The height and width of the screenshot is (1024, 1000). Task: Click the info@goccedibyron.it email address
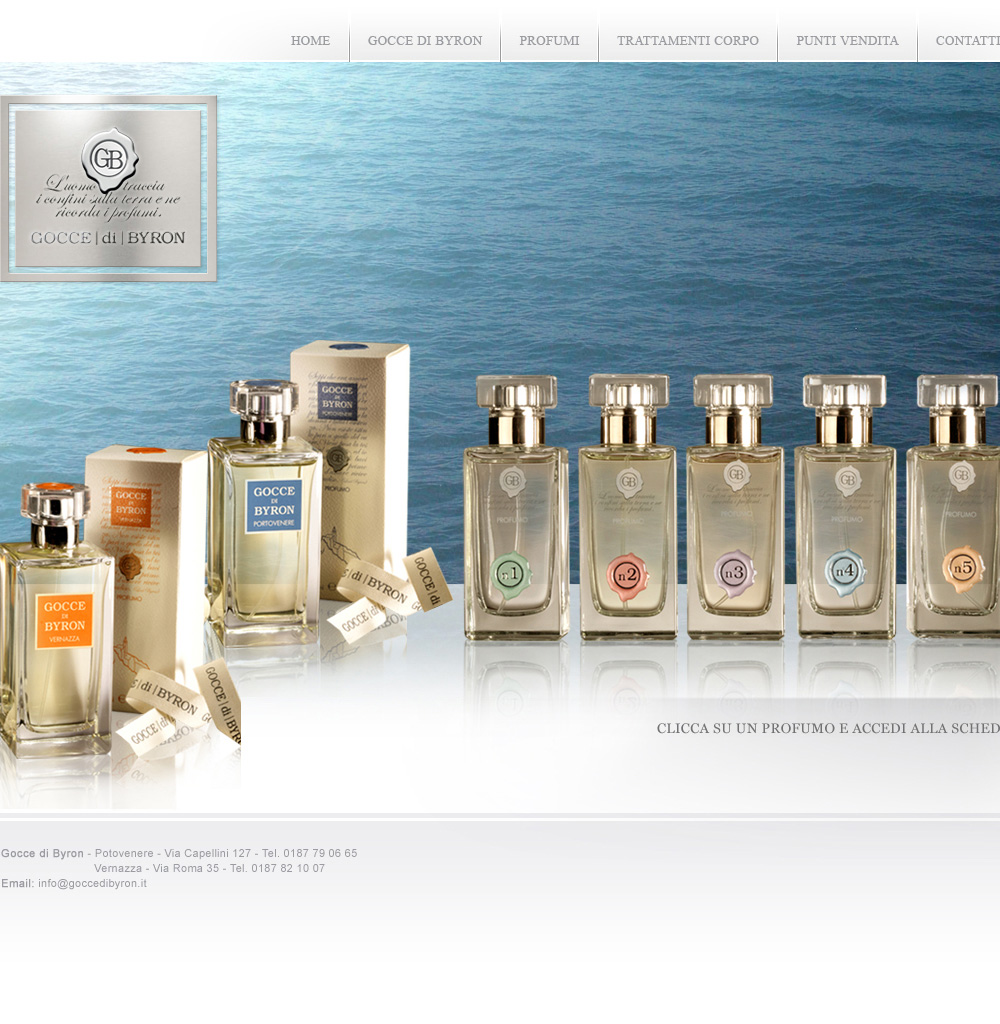click(92, 884)
